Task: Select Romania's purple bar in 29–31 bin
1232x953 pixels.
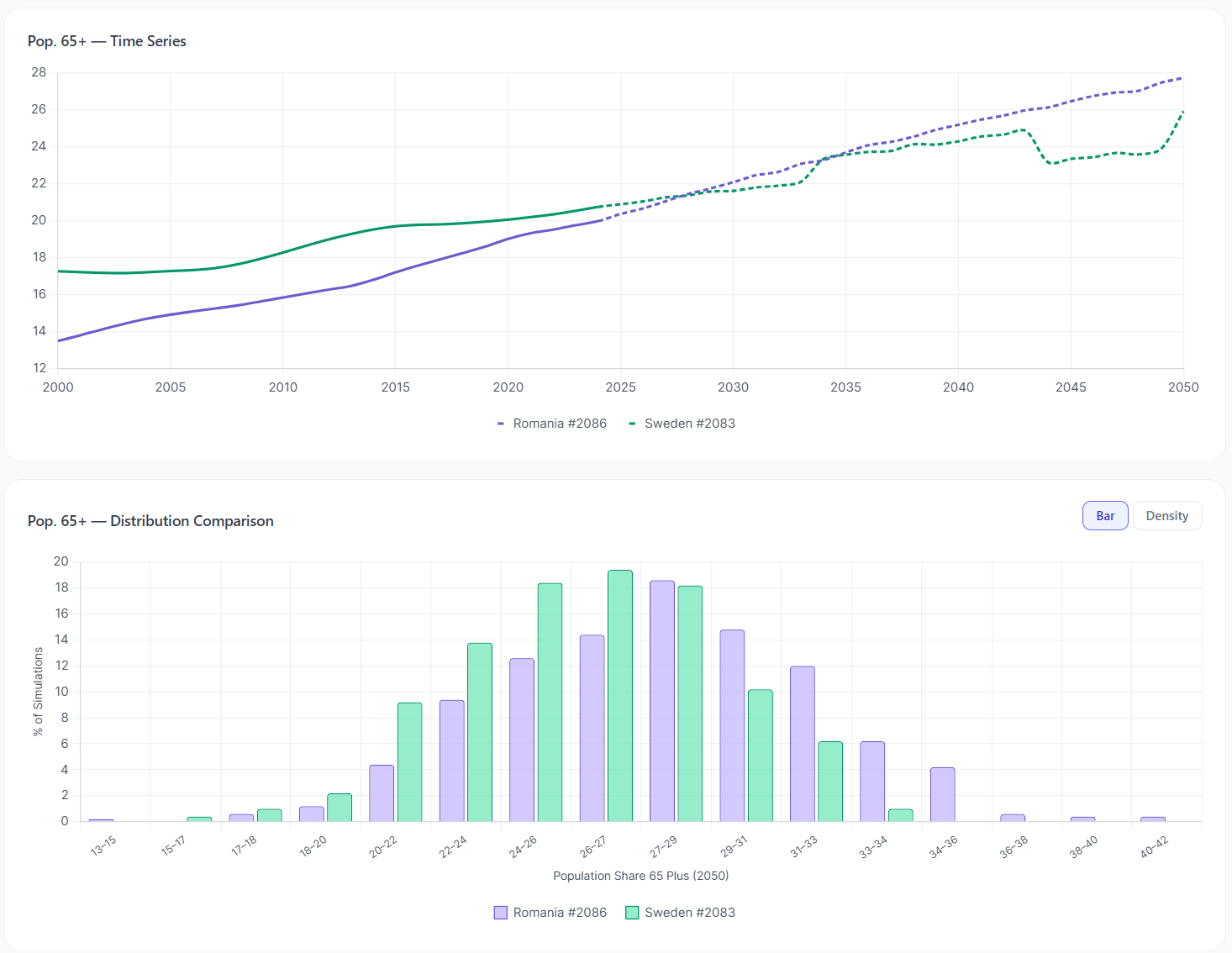Action: click(x=732, y=725)
